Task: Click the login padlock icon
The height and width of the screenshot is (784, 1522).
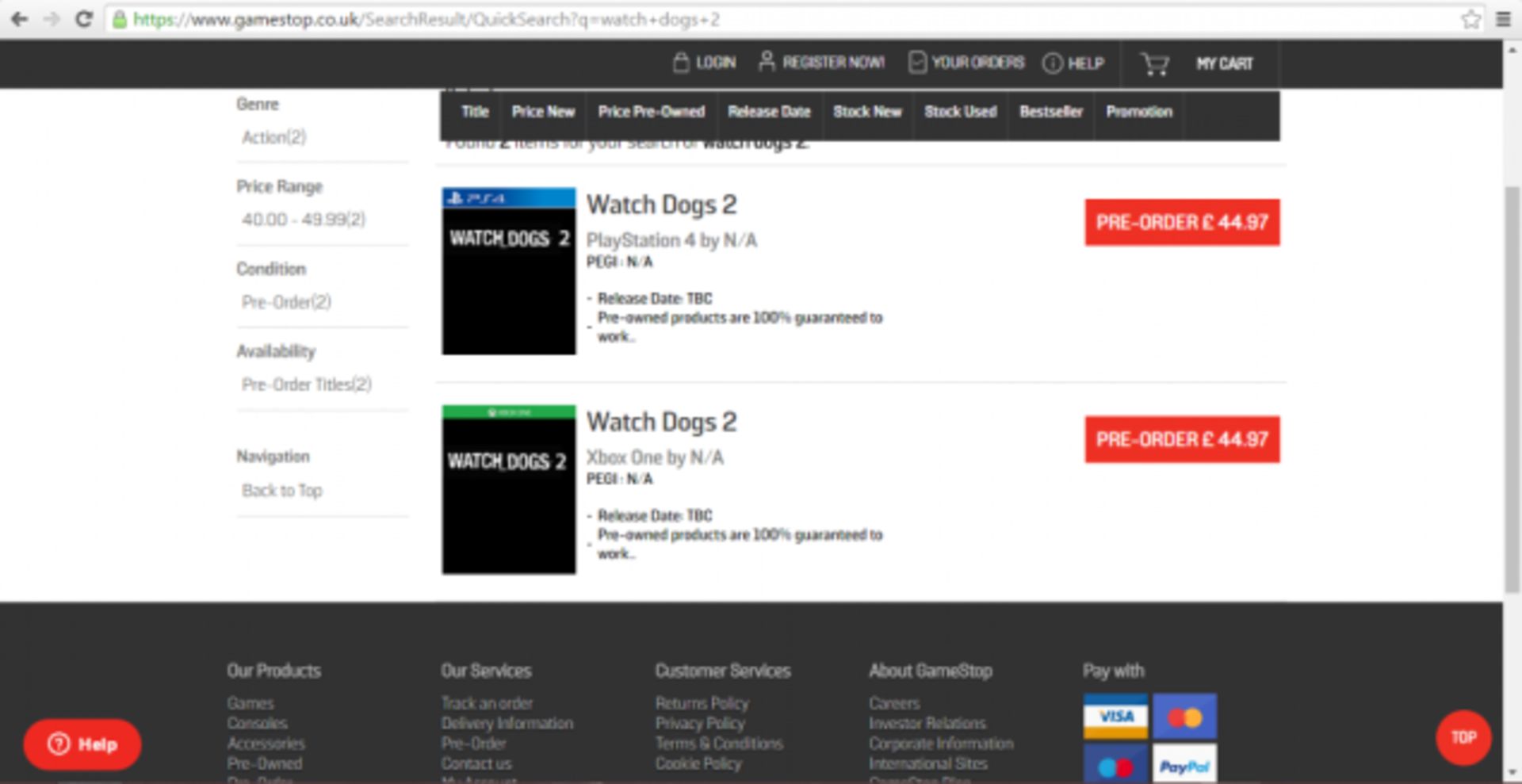Action: (681, 62)
